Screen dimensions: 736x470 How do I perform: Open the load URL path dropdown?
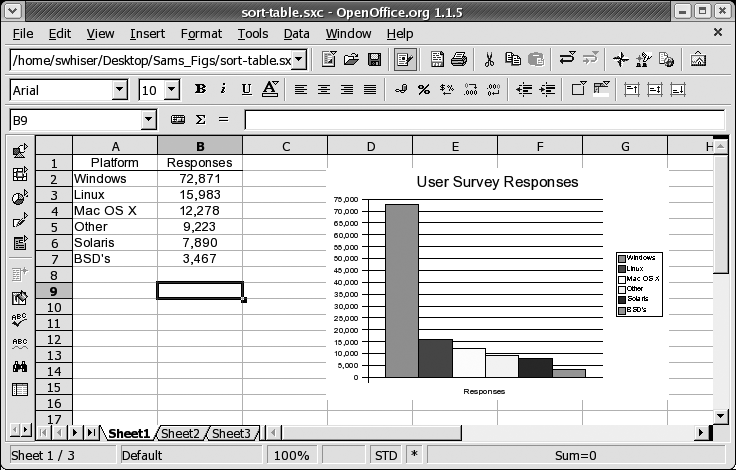click(299, 60)
